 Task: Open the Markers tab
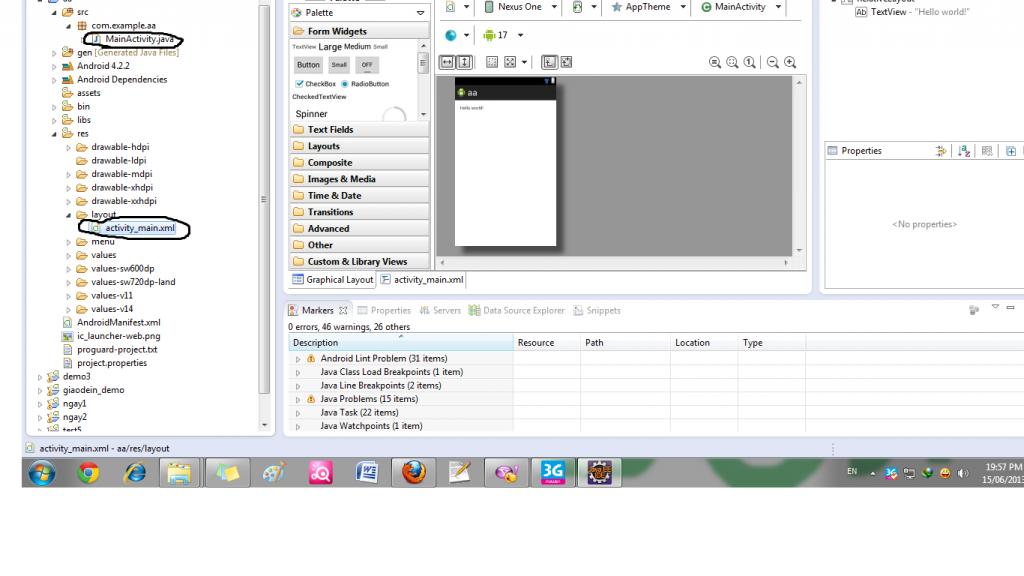point(317,310)
